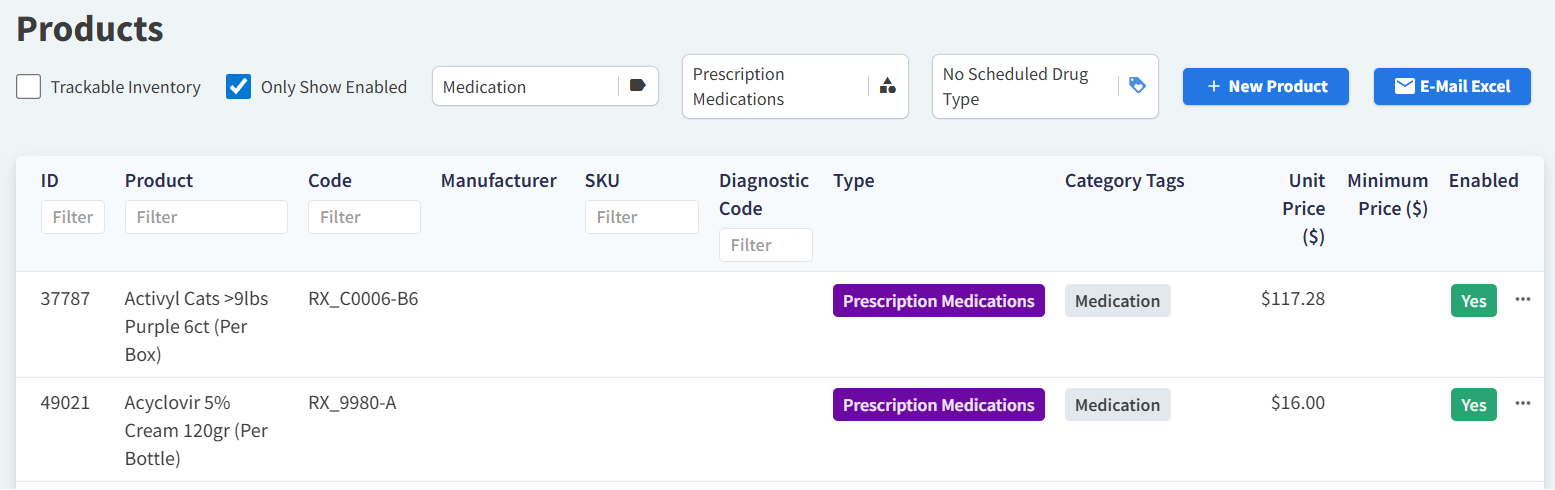Viewport: 1555px width, 490px height.
Task: Enable the Trackable Inventory checkbox
Action: click(29, 87)
